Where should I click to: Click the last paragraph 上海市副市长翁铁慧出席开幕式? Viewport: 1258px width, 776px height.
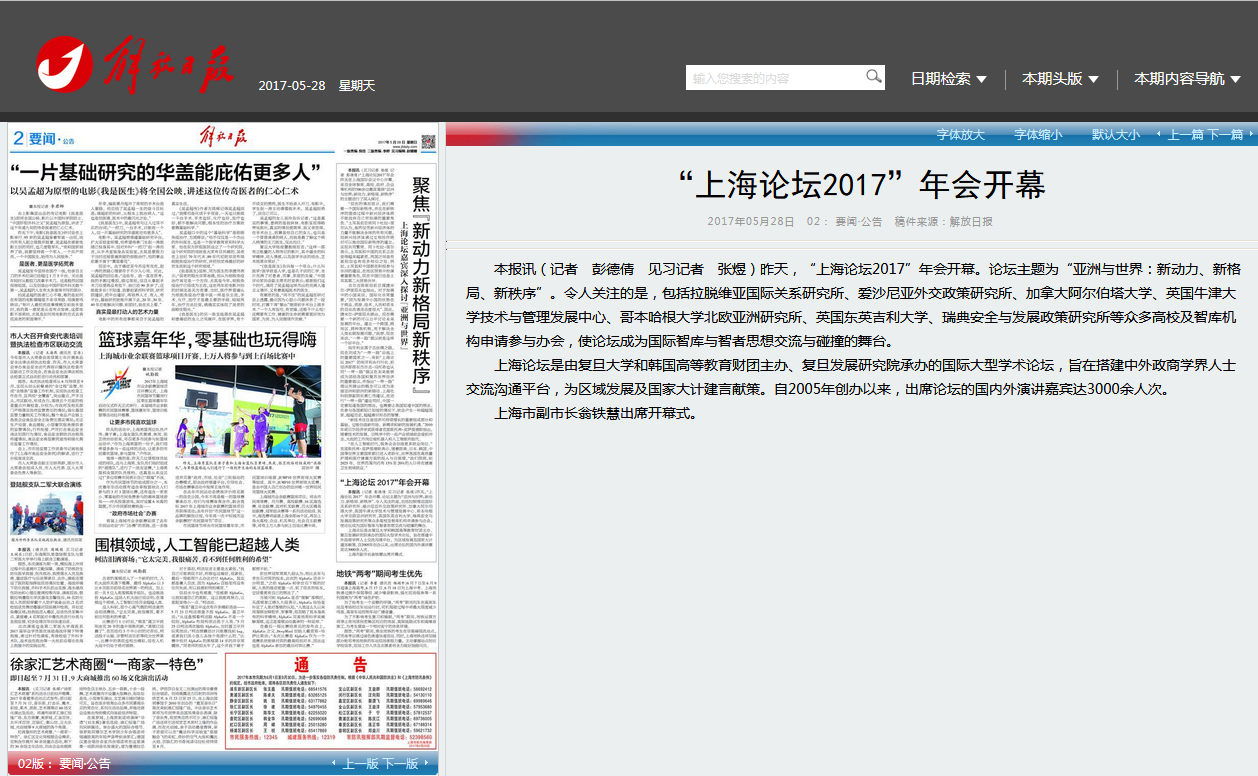[x=596, y=412]
